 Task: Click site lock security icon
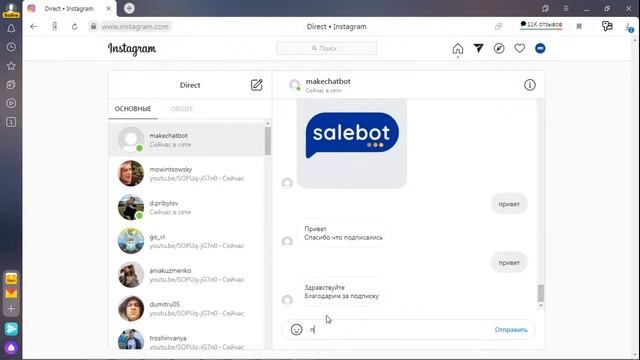coord(93,27)
